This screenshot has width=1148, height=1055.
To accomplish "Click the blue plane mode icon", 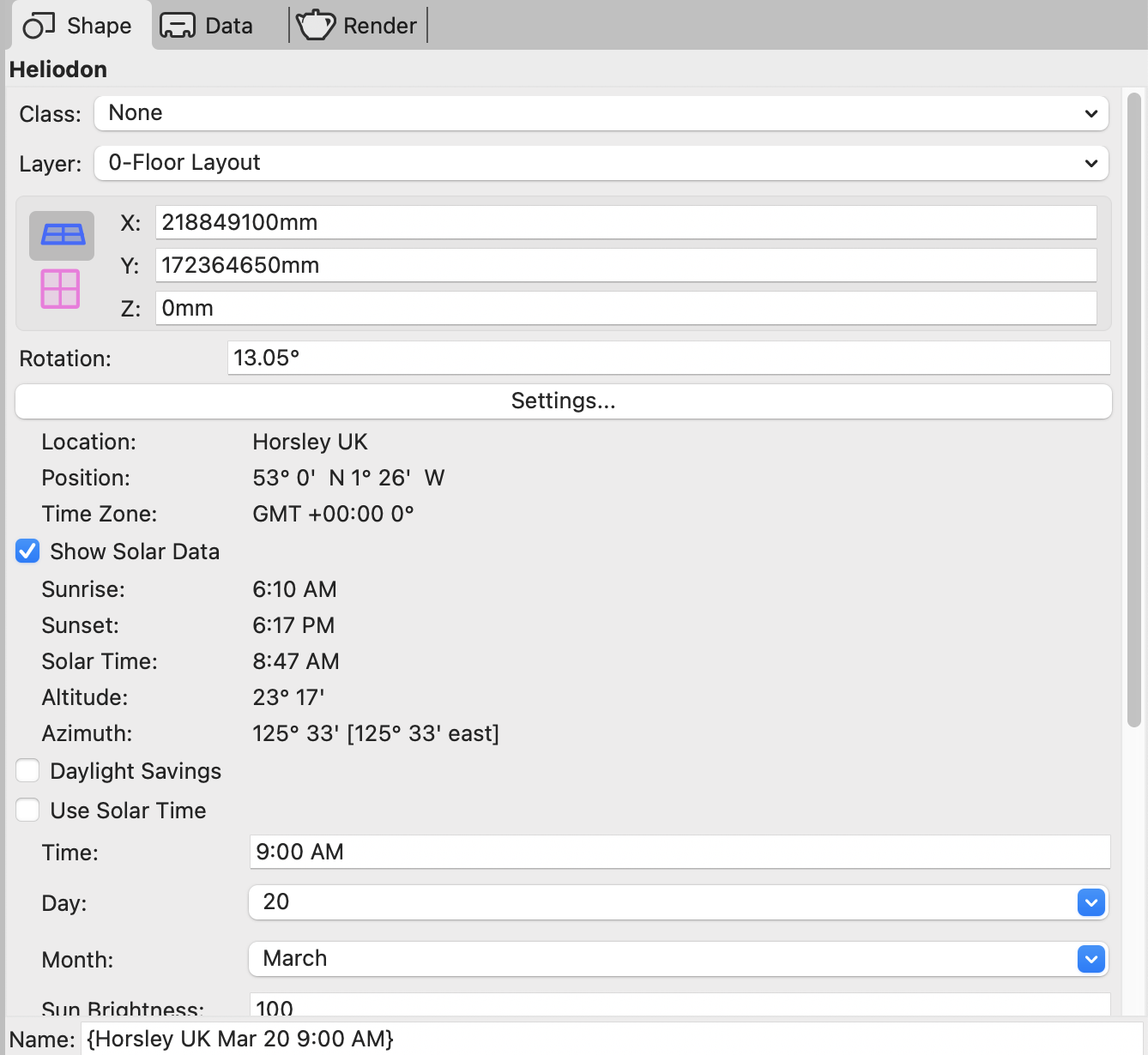I will pyautogui.click(x=62, y=236).
